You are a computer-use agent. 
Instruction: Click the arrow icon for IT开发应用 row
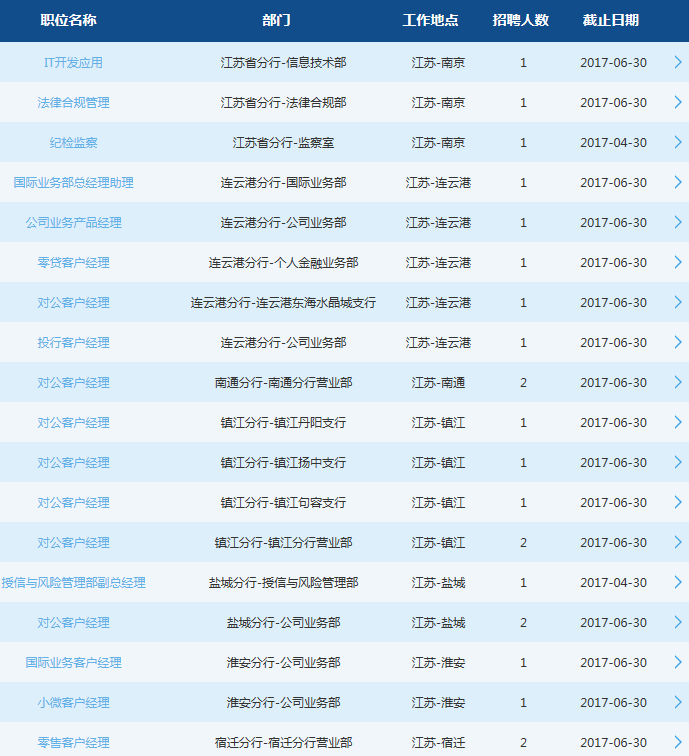pyautogui.click(x=677, y=62)
